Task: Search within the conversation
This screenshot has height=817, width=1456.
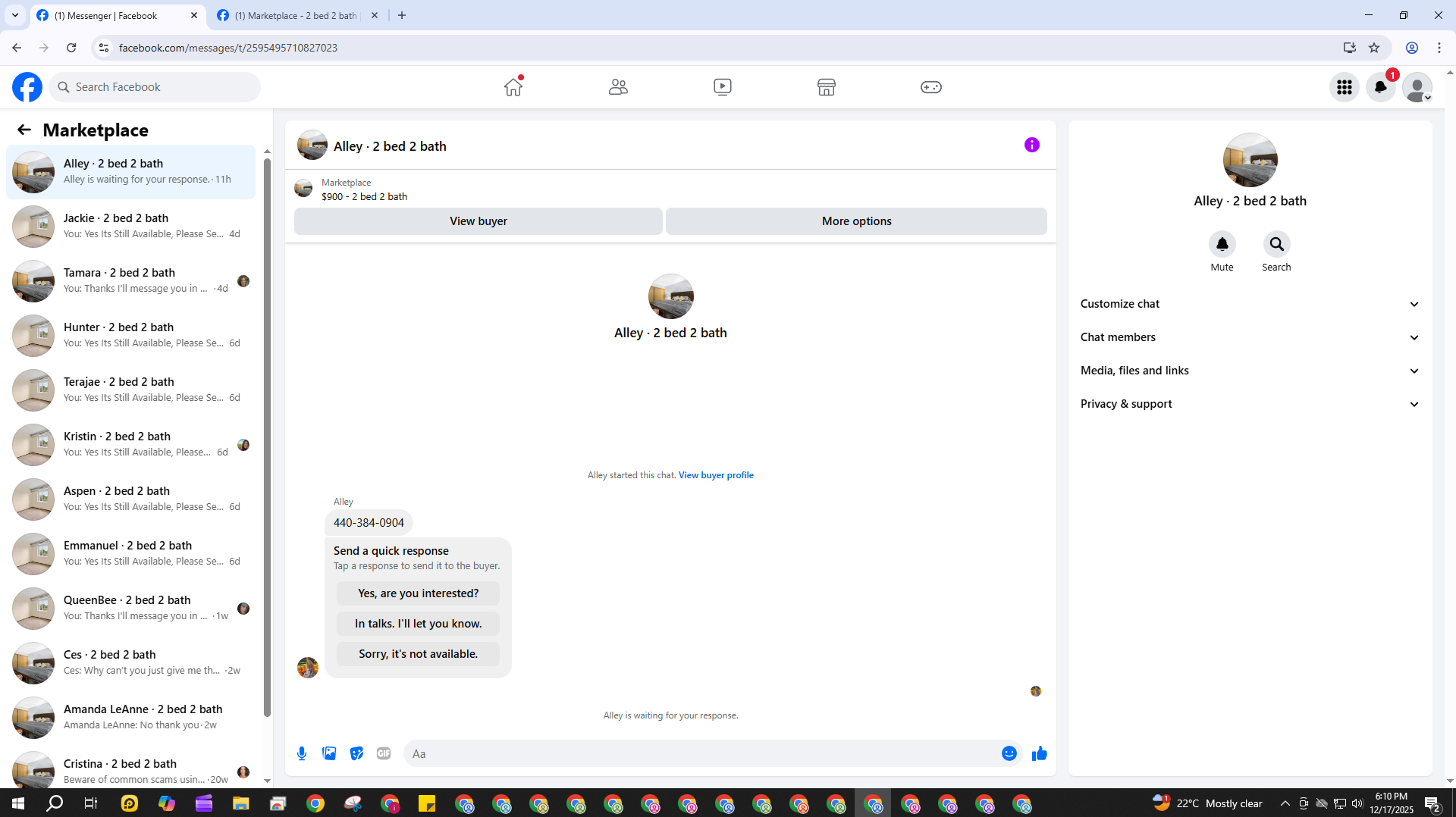Action: pos(1276,244)
